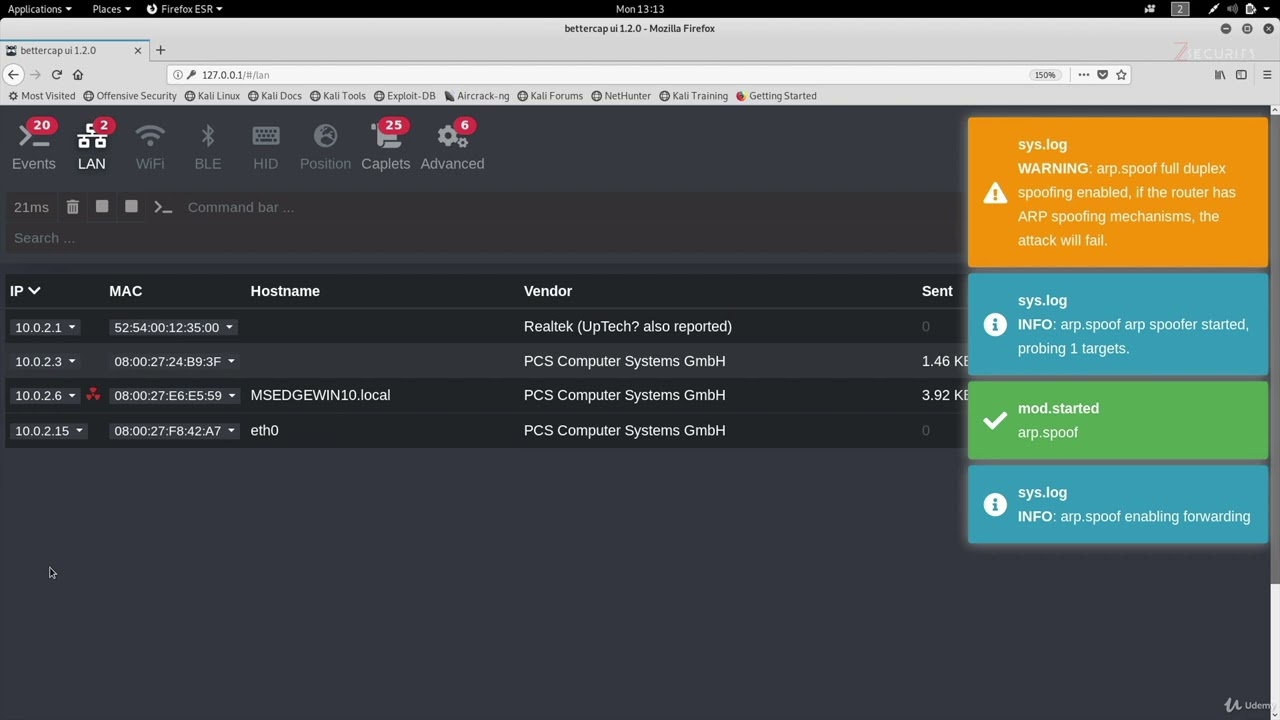Open Firefox hamburger menu
The height and width of the screenshot is (720, 1280).
(x=1267, y=74)
